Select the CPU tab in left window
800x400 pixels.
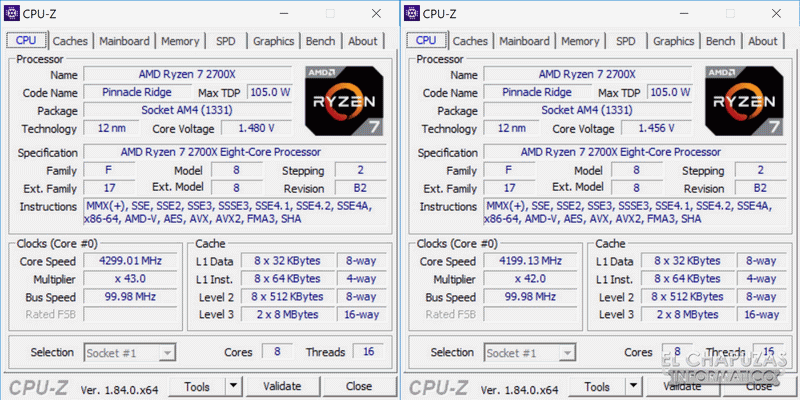[x=26, y=40]
